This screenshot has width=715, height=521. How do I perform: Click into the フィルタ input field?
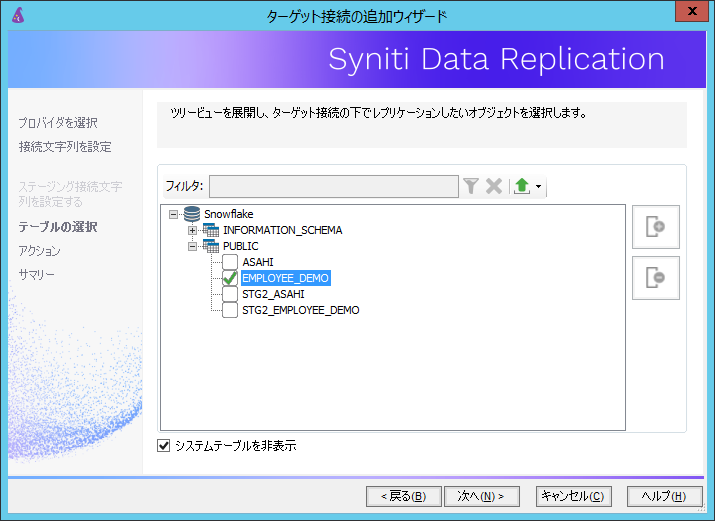(334, 186)
